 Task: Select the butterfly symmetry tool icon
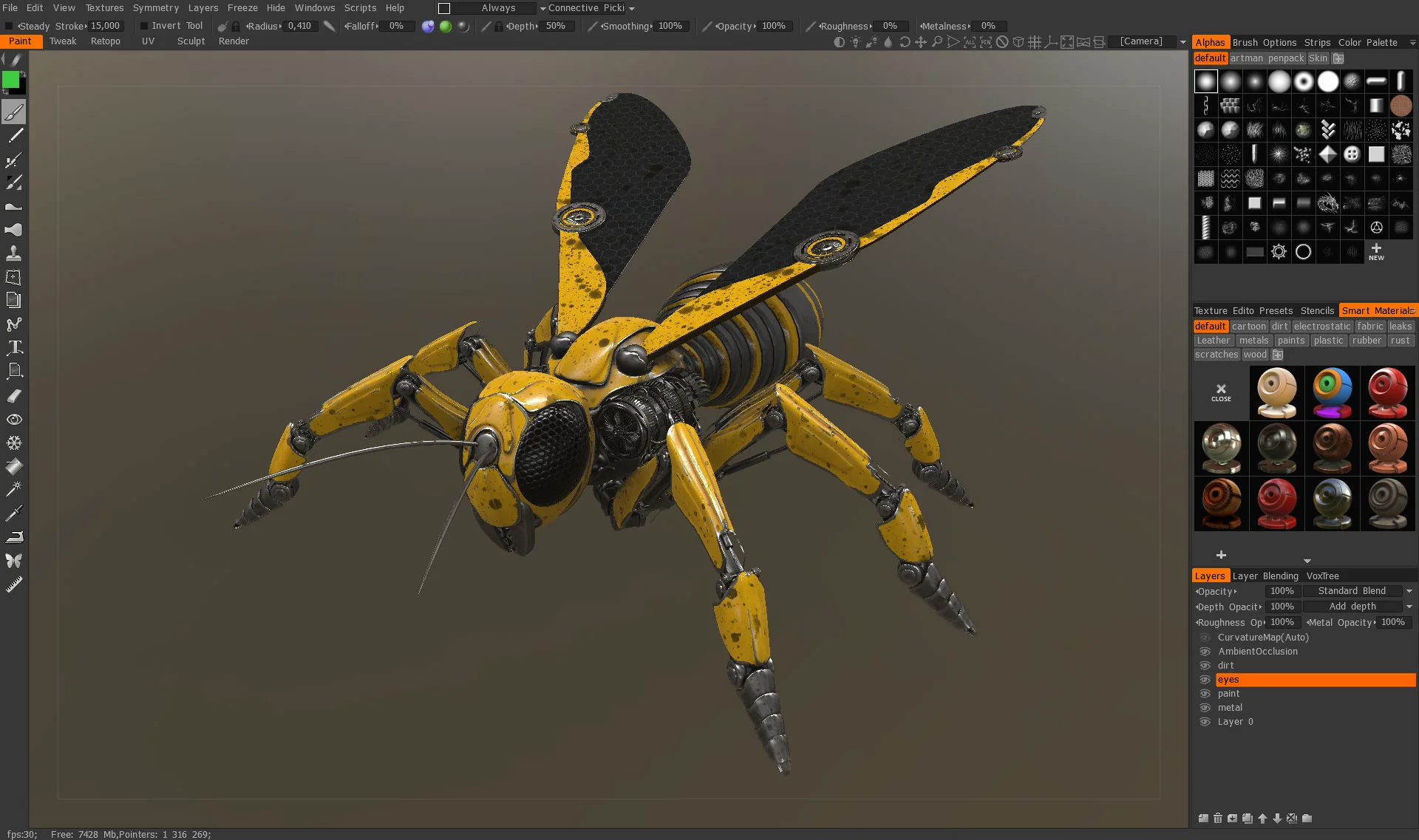point(13,561)
